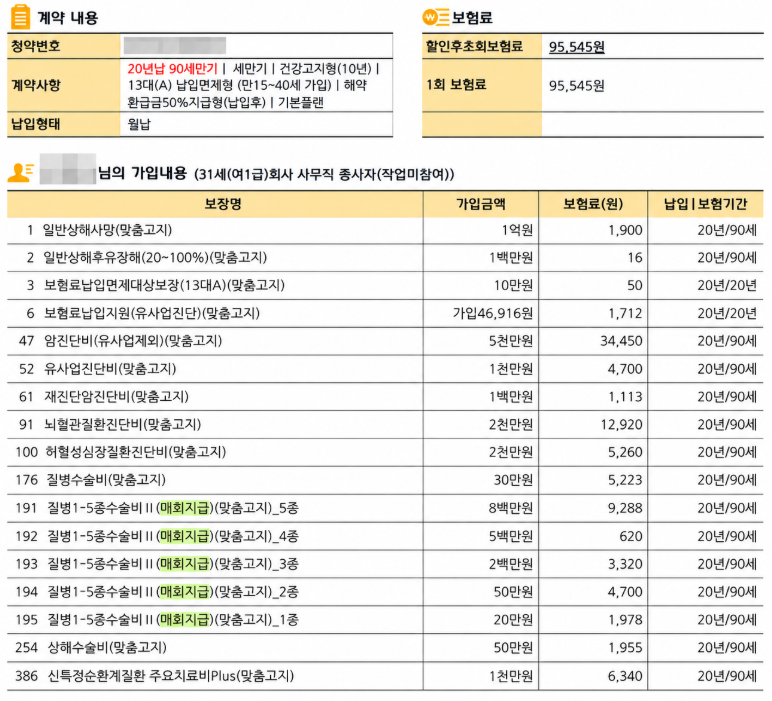Viewport: 772px width, 701px height.
Task: Select the 1회 보험료 95,545원 amount
Action: click(577, 86)
